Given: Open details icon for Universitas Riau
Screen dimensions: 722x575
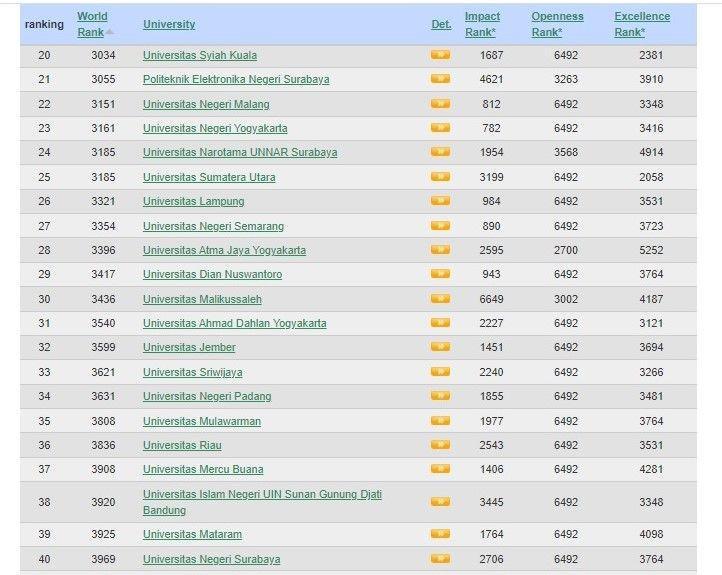Looking at the screenshot, I should click(x=440, y=445).
